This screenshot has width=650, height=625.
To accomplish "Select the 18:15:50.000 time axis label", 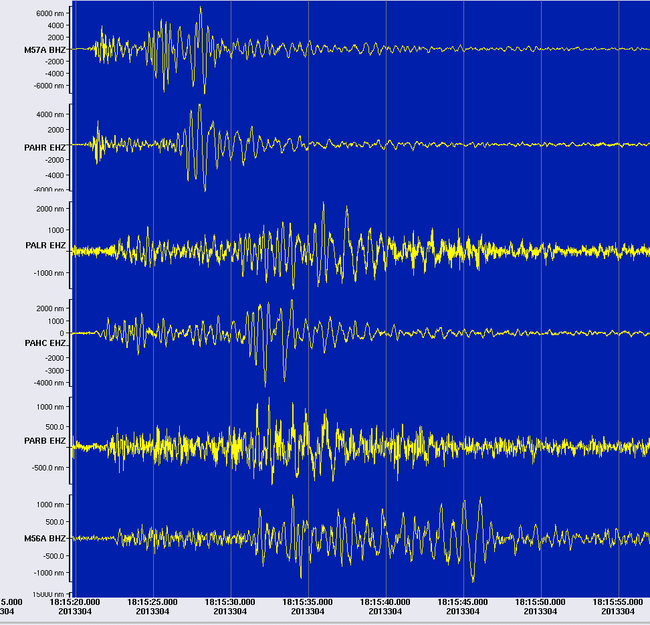I will [x=541, y=602].
